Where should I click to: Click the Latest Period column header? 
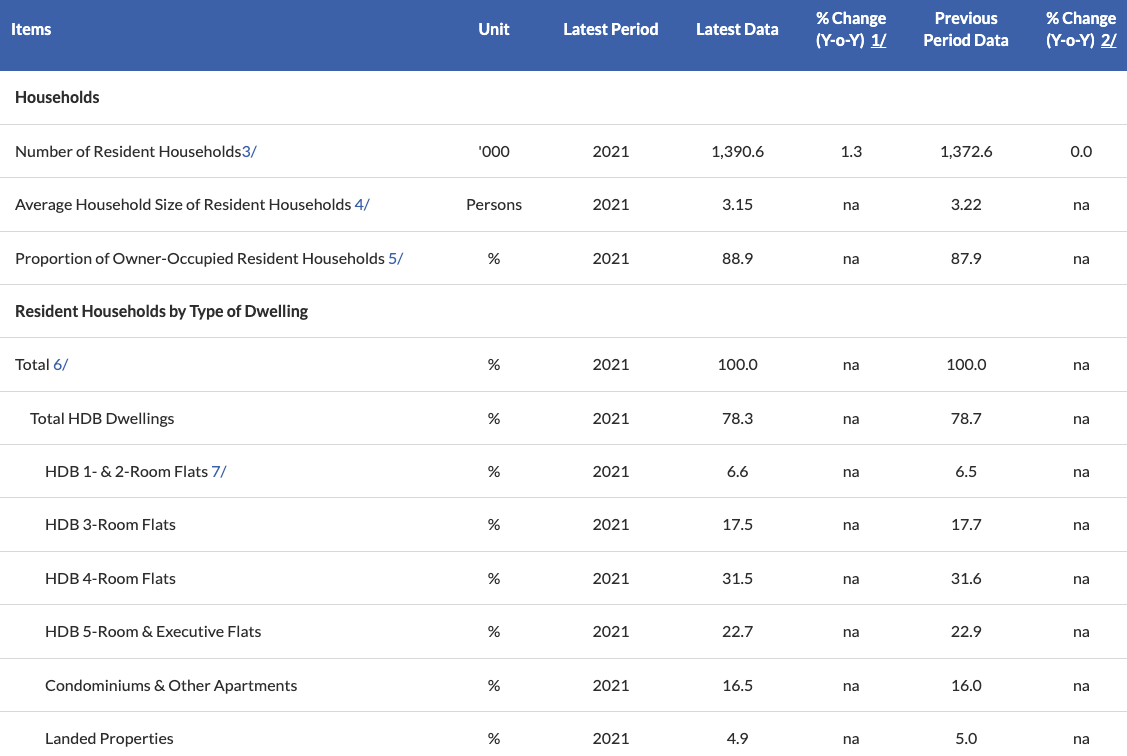[611, 29]
